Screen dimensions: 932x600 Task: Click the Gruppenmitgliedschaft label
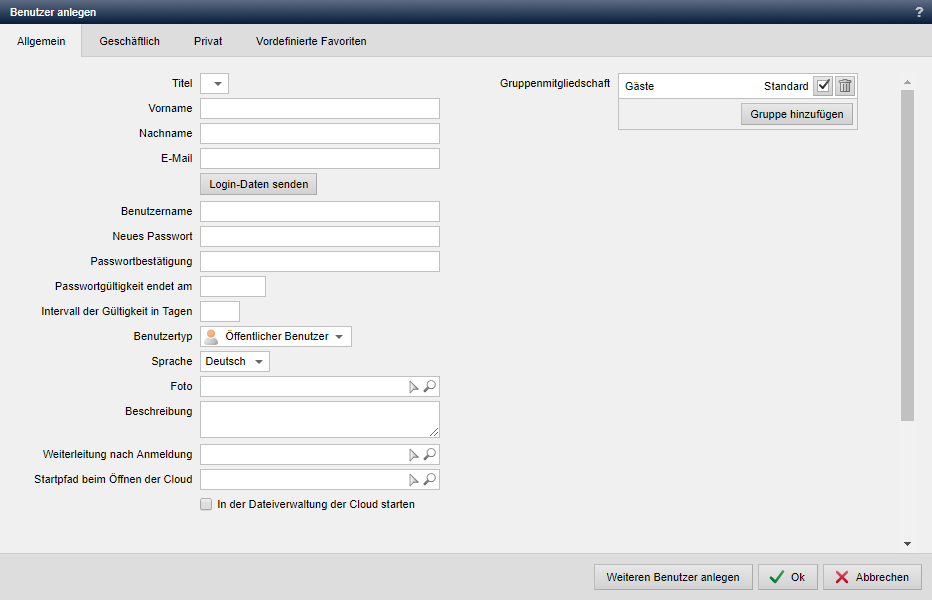pos(555,83)
